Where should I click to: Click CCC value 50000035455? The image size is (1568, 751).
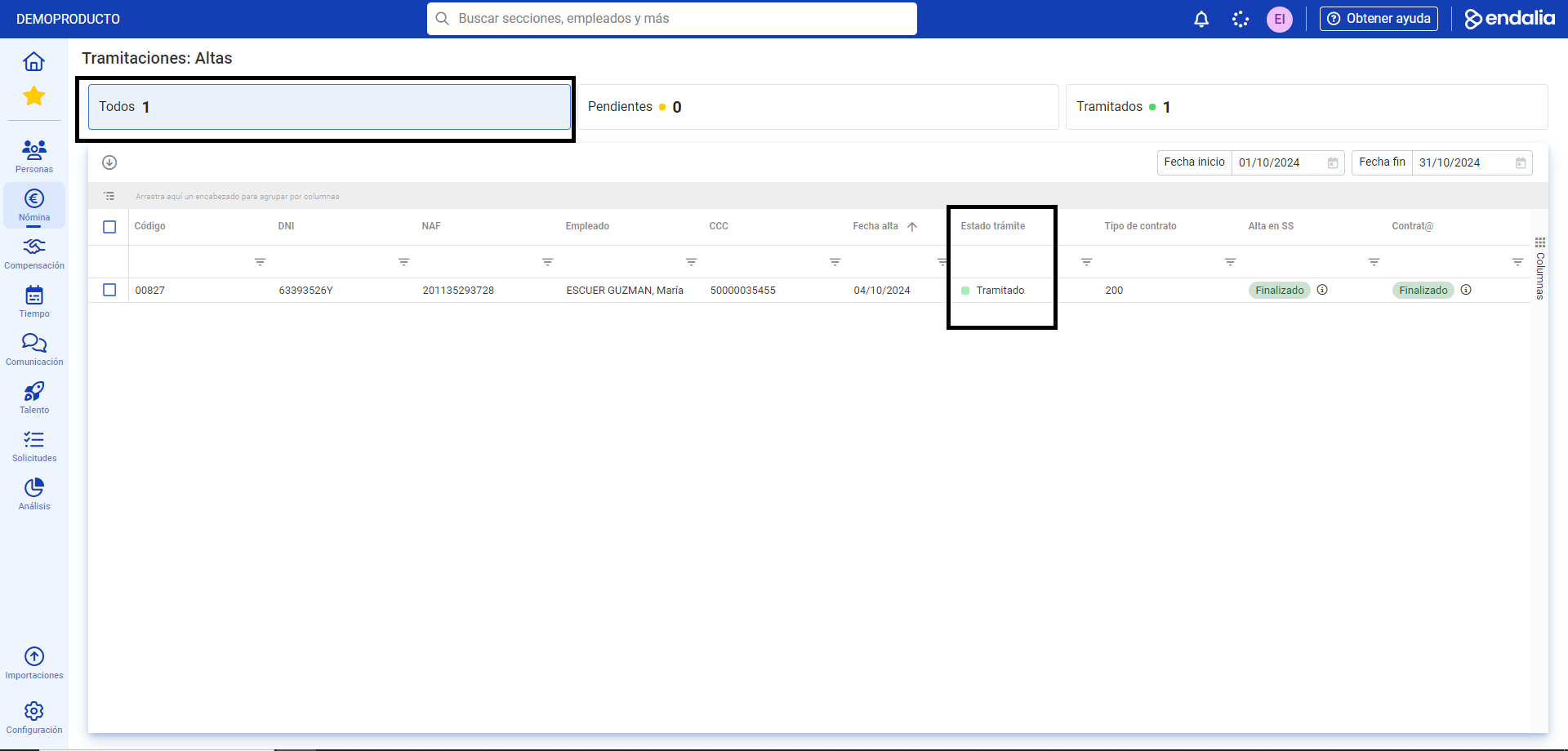[x=743, y=291]
